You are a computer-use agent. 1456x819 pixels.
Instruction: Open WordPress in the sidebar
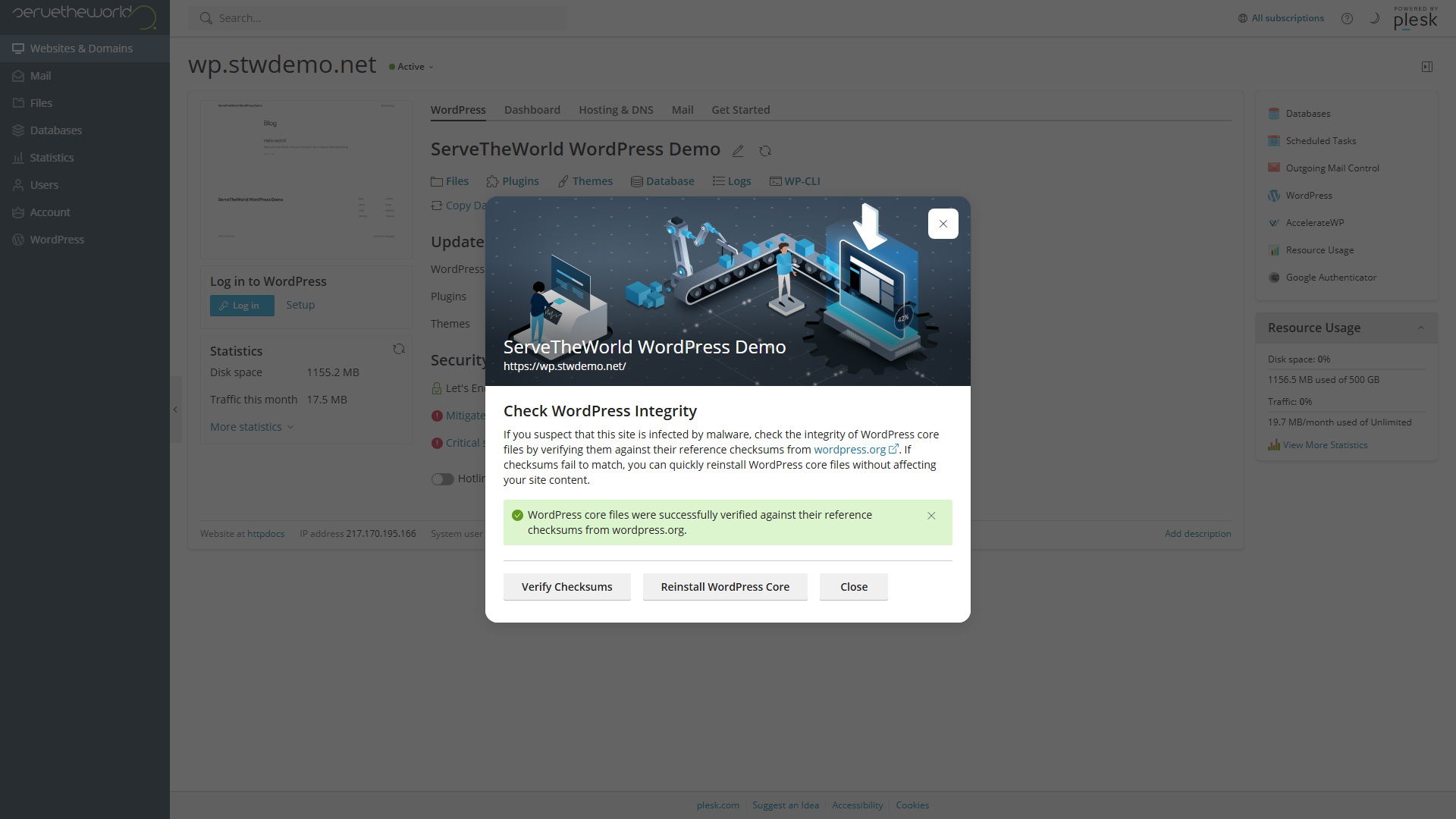click(x=85, y=240)
